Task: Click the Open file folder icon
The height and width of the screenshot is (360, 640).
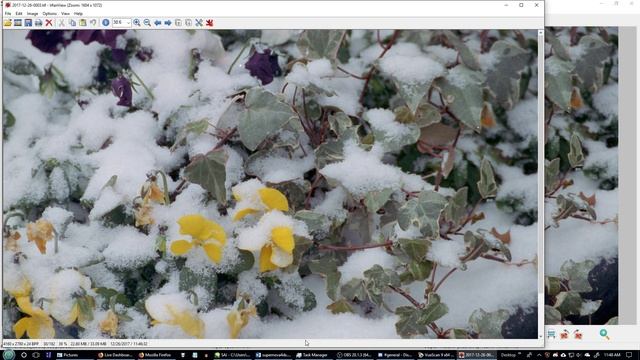Action: pos(8,23)
